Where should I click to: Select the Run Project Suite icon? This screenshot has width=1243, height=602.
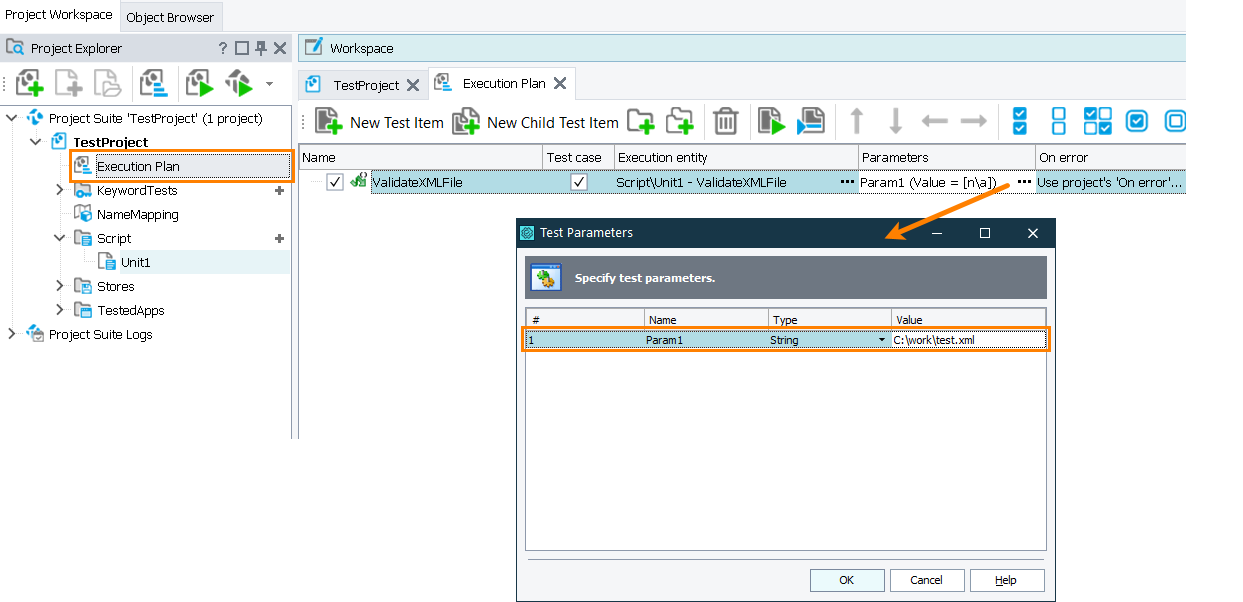[238, 83]
